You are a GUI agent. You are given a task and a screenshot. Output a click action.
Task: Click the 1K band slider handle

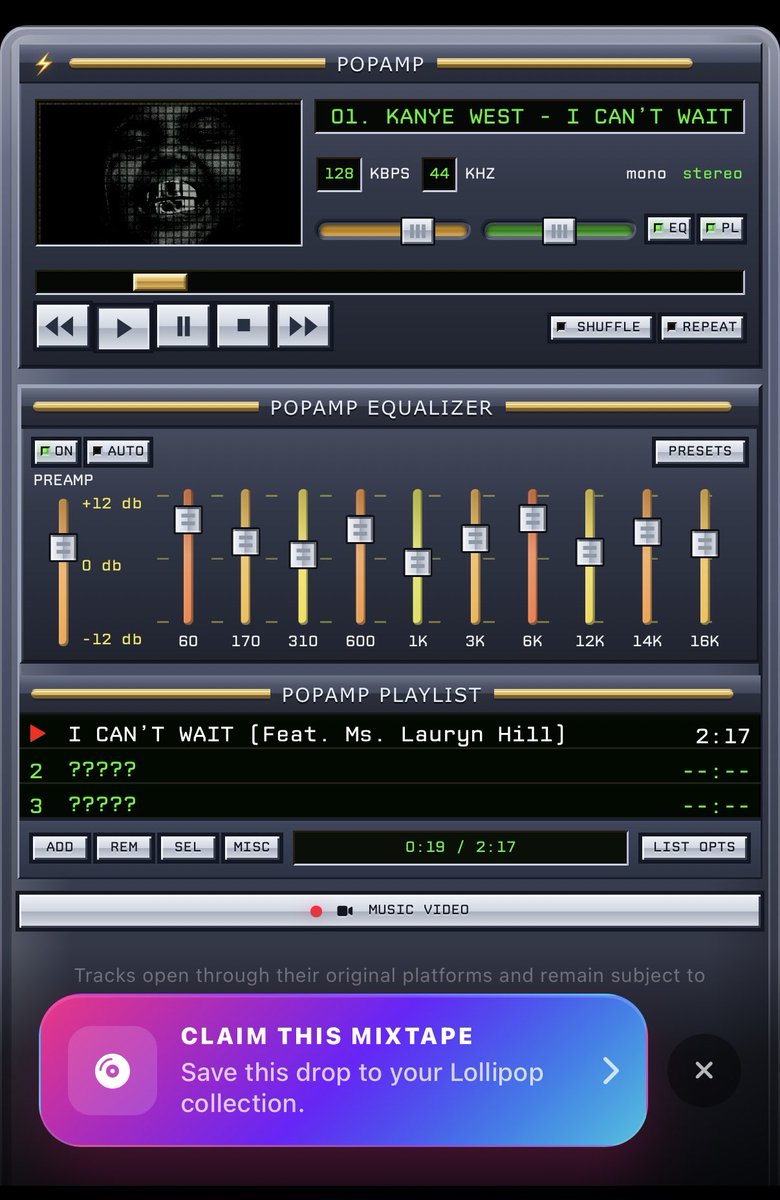[418, 563]
